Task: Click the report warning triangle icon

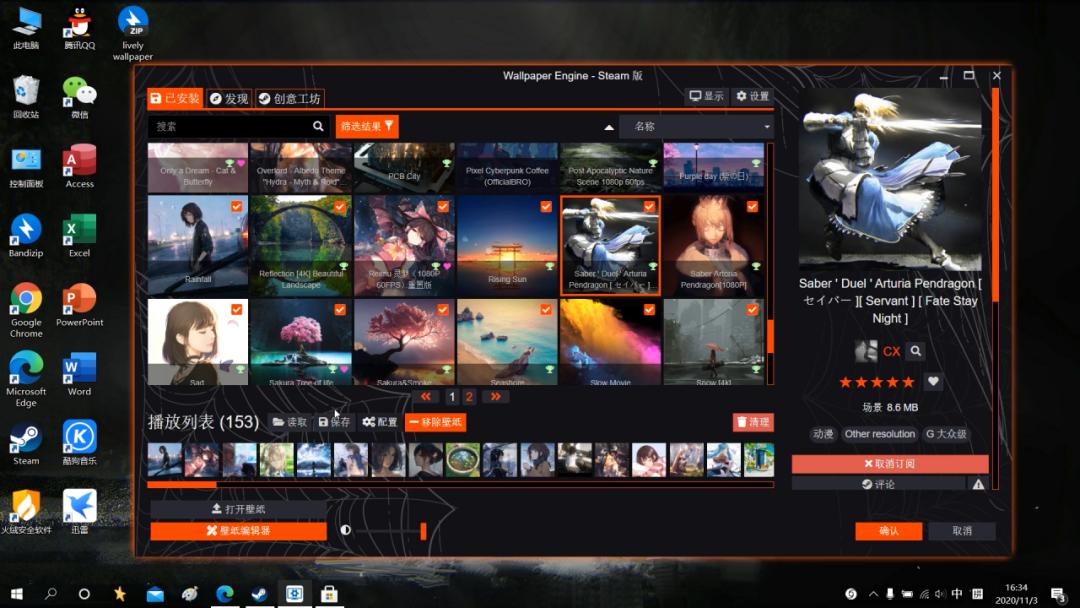Action: pyautogui.click(x=978, y=484)
